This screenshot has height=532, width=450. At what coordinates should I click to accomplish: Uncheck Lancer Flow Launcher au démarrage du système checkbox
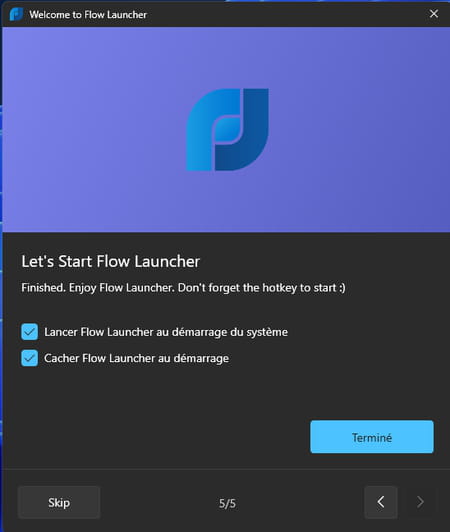[x=30, y=332]
